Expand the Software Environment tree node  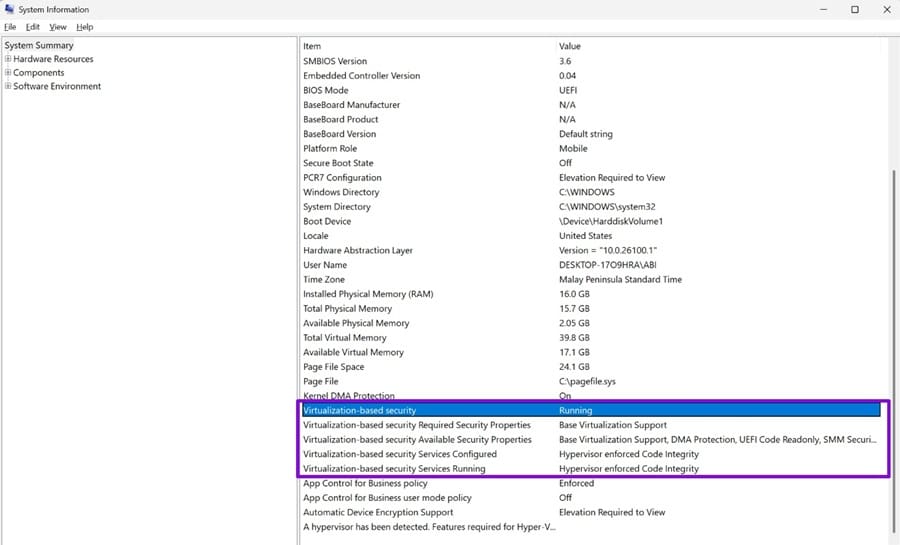pos(8,86)
